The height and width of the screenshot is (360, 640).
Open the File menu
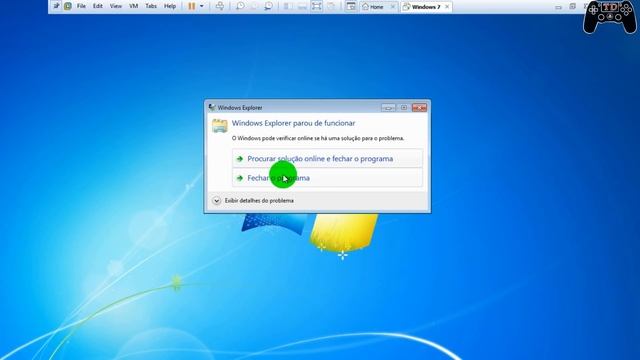[81, 6]
